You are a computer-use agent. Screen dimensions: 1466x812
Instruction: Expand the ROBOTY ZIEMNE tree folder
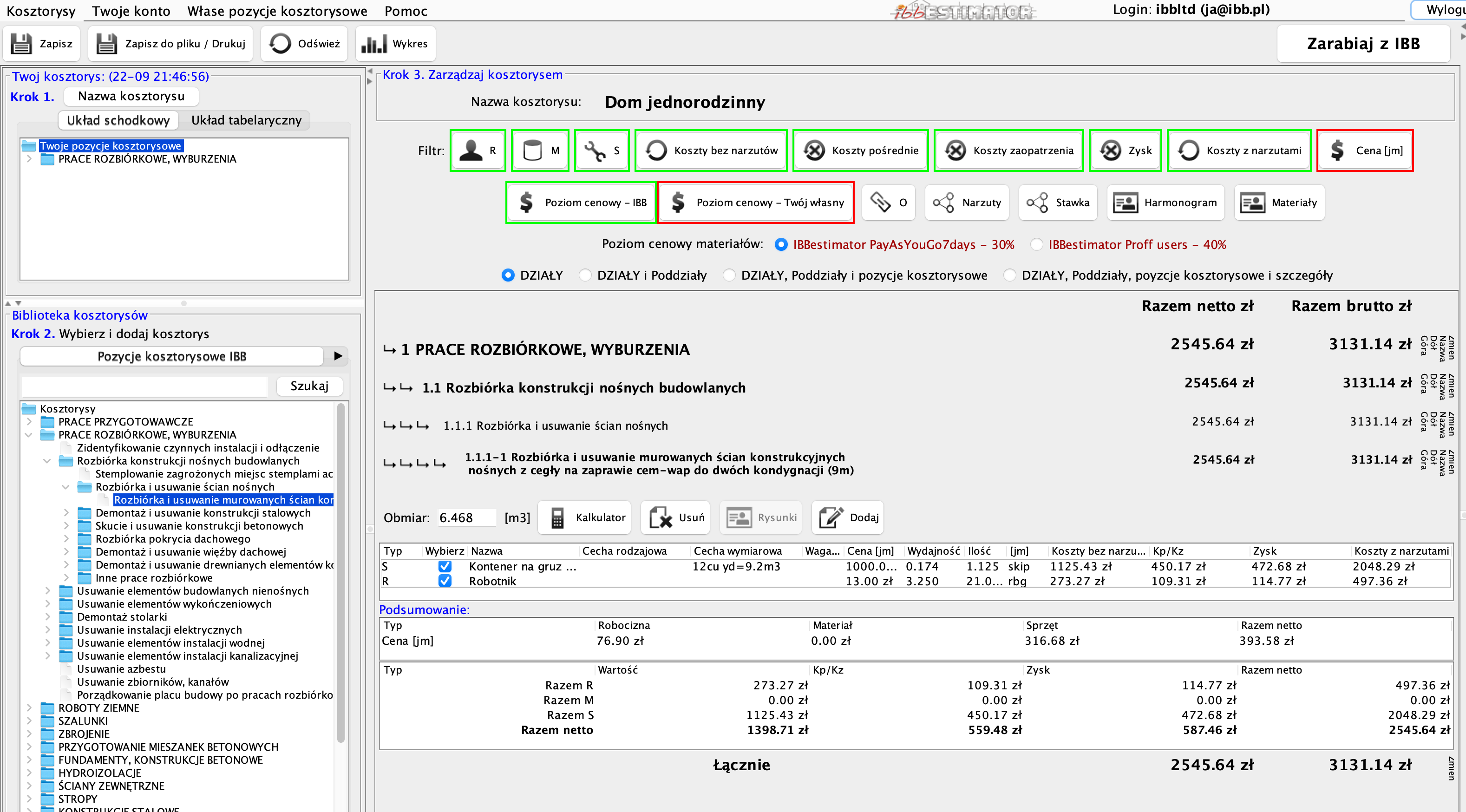(29, 708)
